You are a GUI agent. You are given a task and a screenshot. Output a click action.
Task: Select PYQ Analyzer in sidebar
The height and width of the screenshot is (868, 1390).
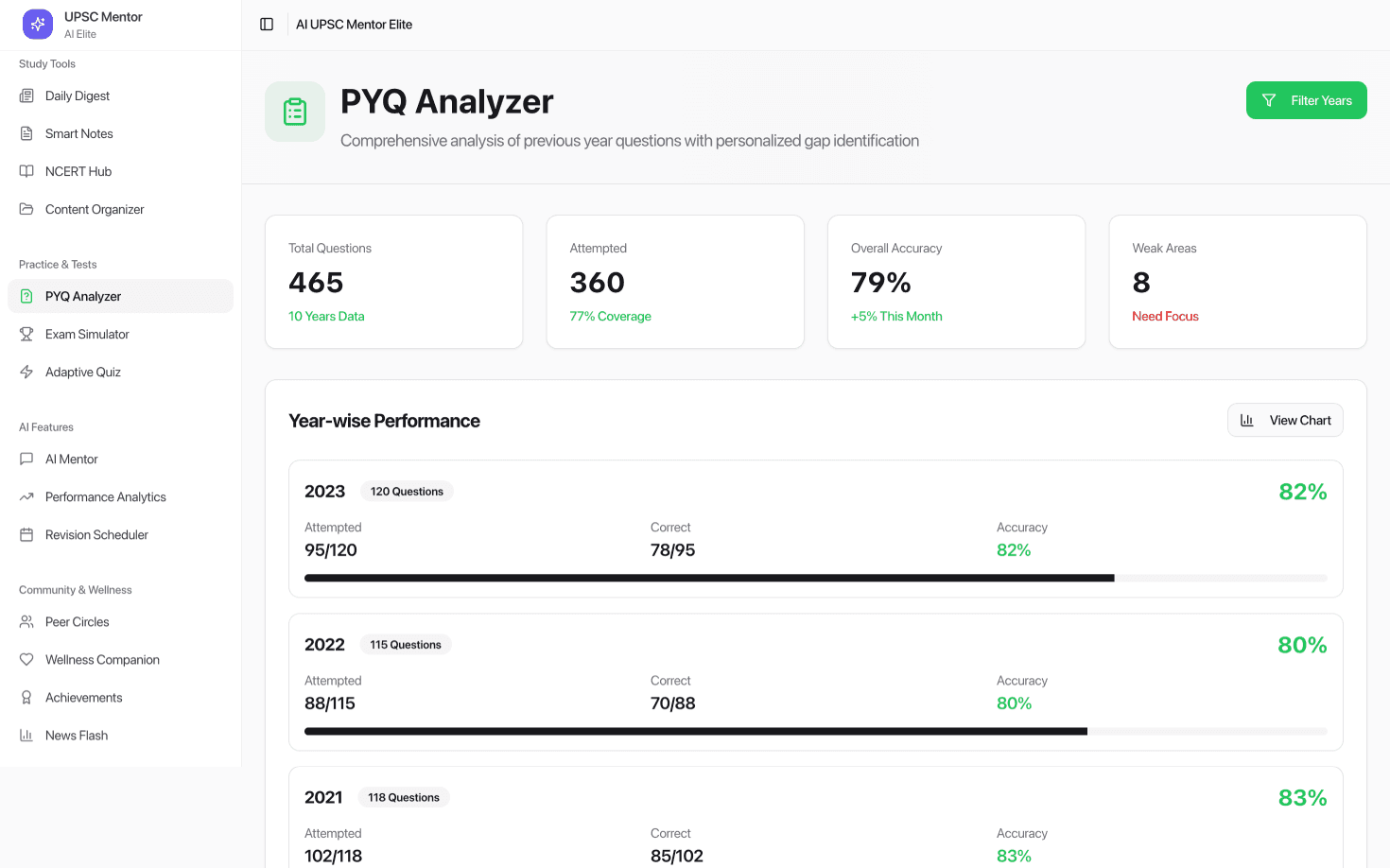120,296
